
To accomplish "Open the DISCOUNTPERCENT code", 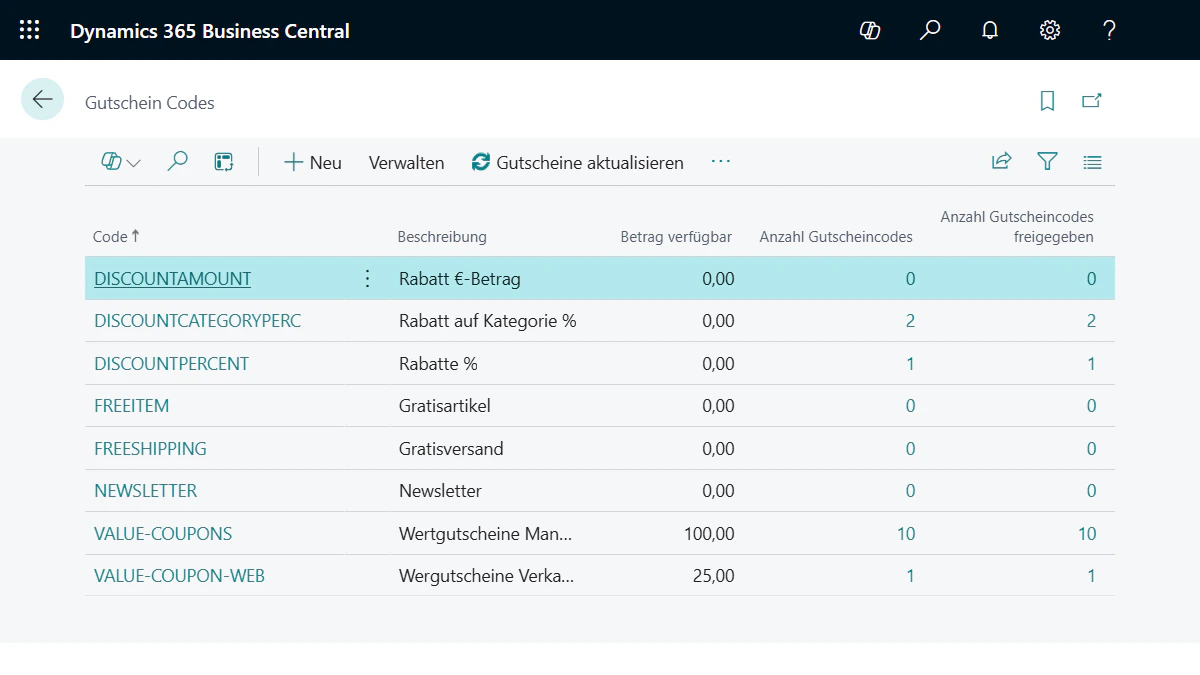I will pyautogui.click(x=171, y=364).
